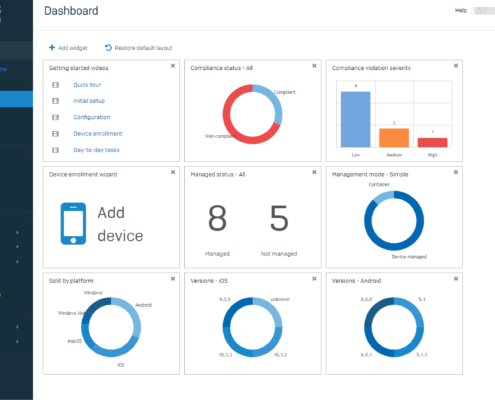Select the light blue Compliant donut segment
The width and height of the screenshot is (495, 400).
coord(275,102)
